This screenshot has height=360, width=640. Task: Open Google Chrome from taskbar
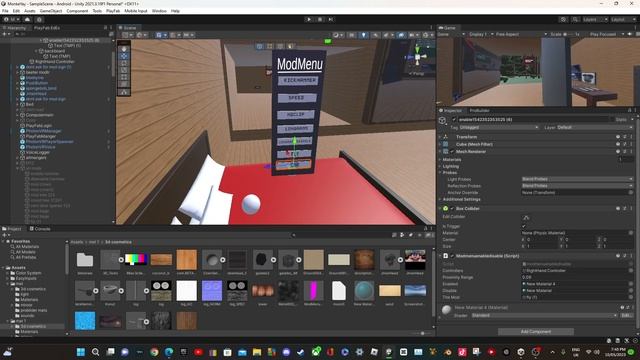pos(154,352)
